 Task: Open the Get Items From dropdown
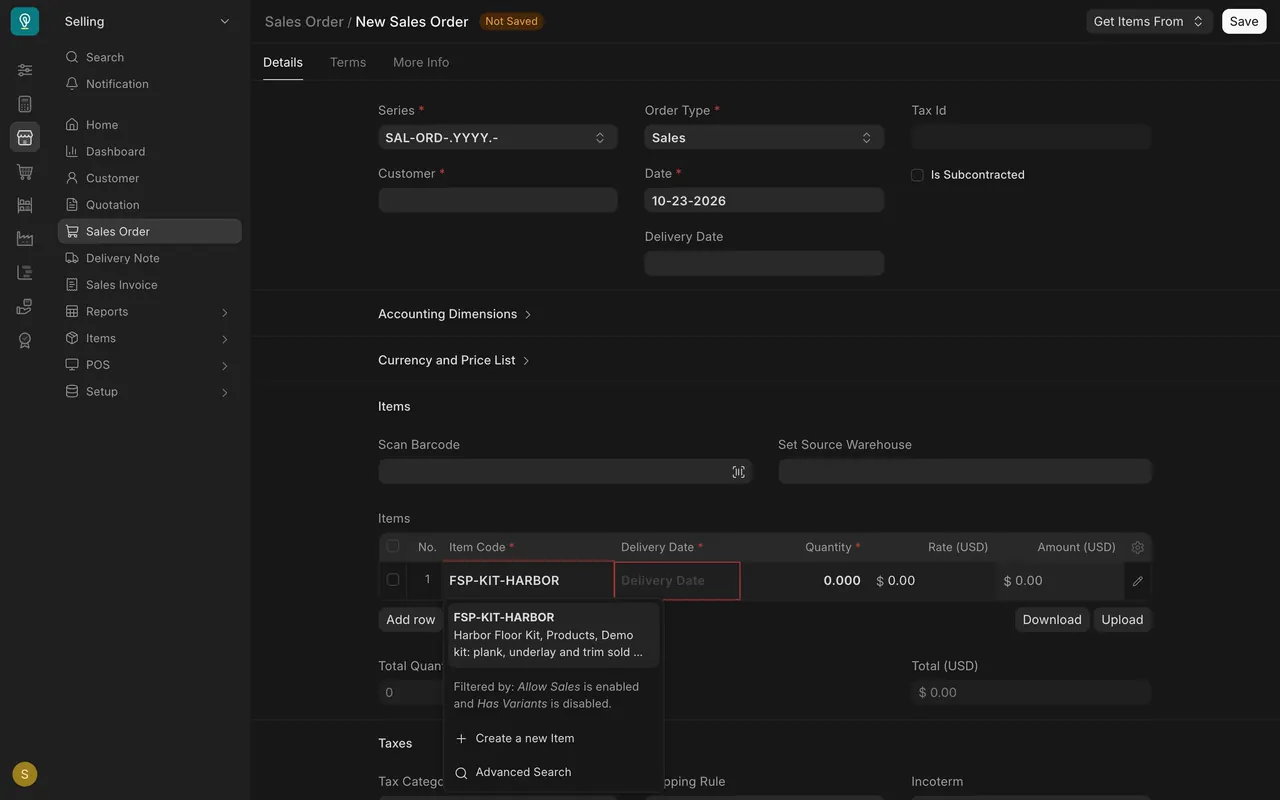[1150, 21]
